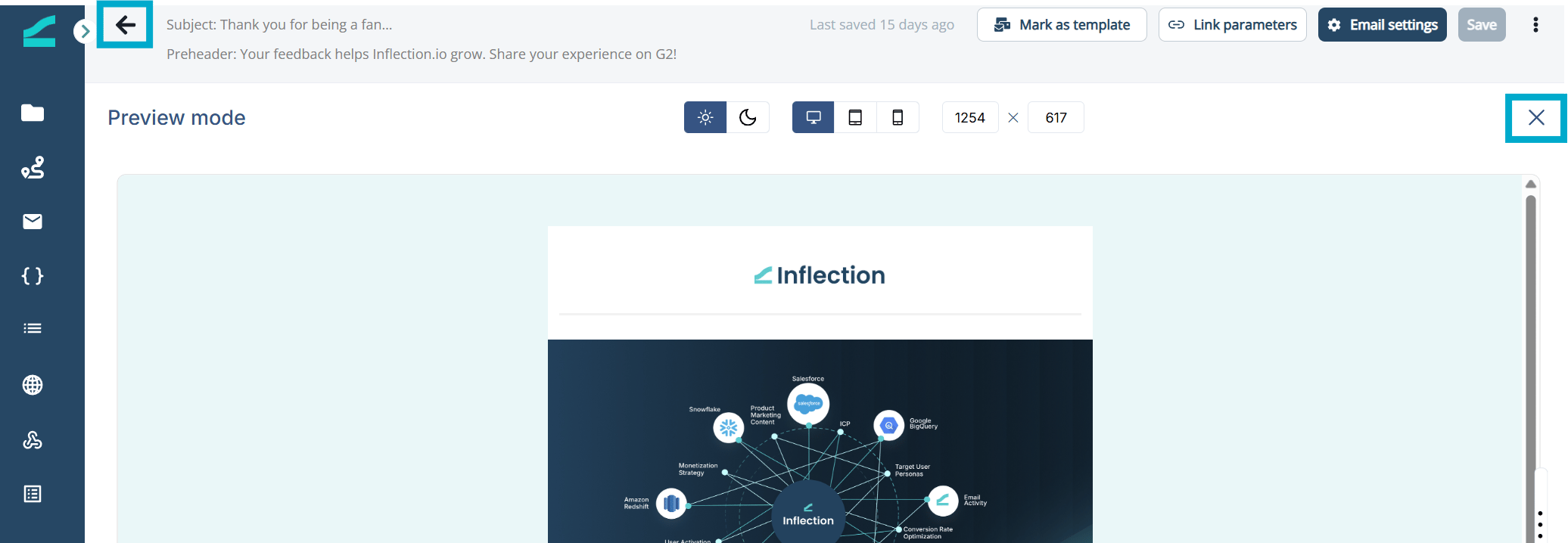This screenshot has height=543, width=1568.
Task: Click the Google BigQuery icon in diagram
Action: (889, 426)
